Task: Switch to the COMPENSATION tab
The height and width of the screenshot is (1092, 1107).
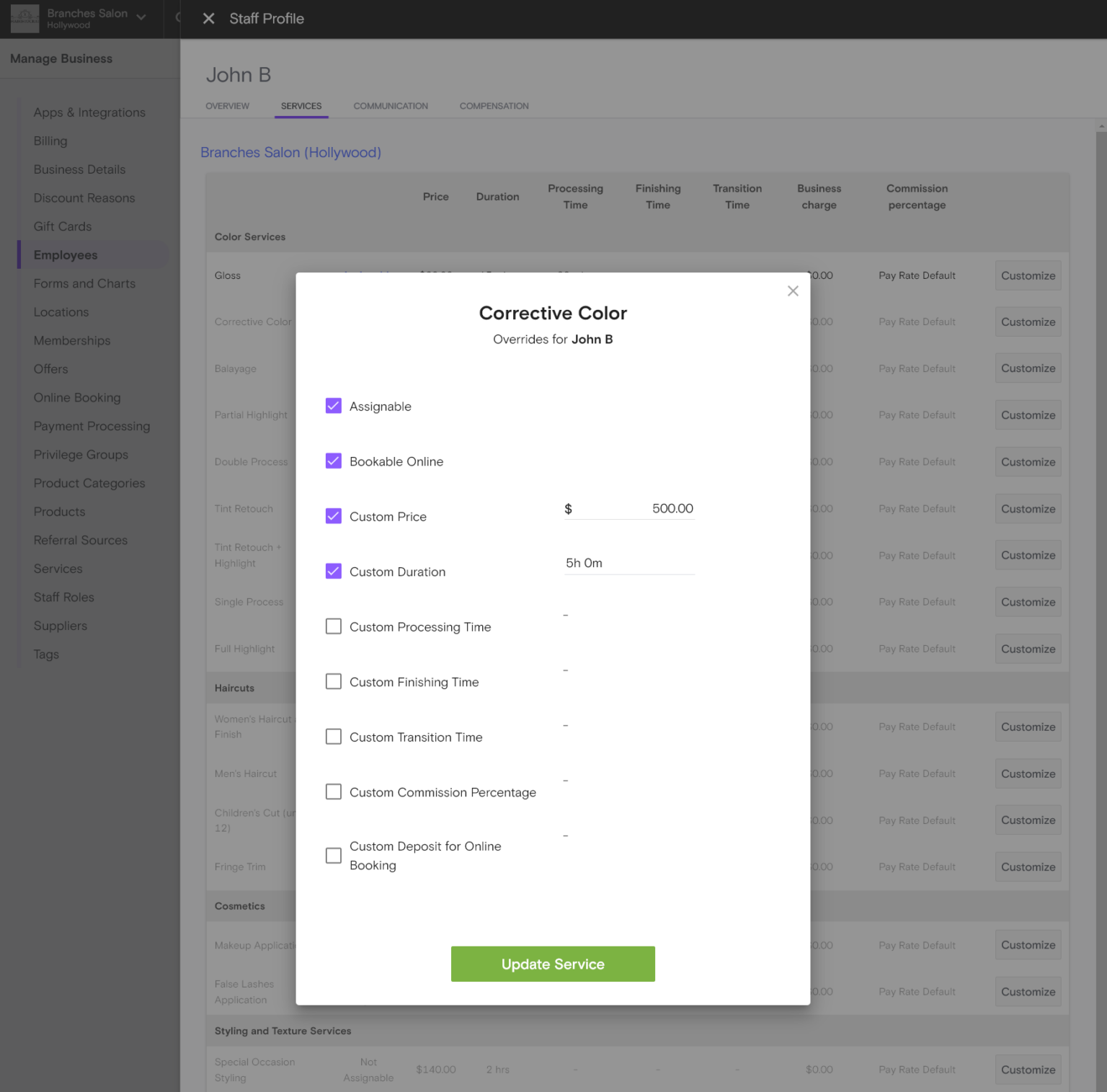Action: pos(494,105)
